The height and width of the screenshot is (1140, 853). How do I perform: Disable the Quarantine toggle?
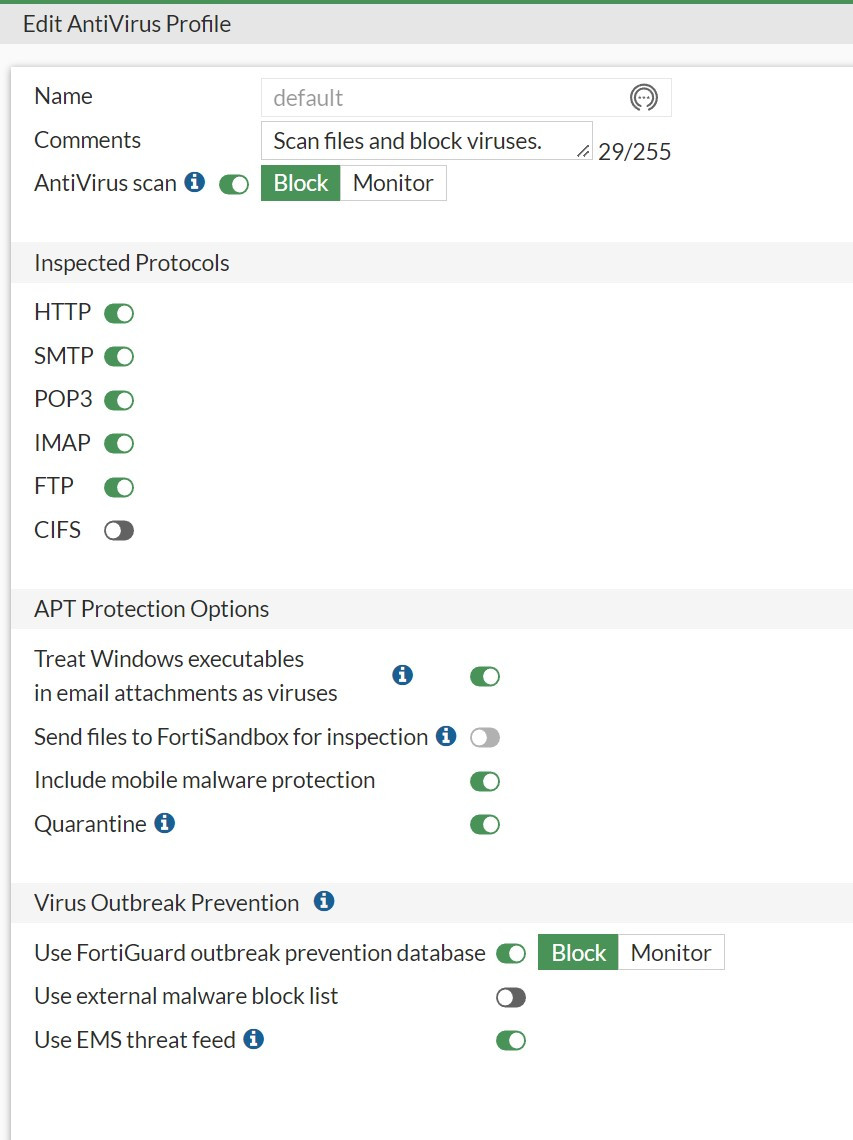485,825
